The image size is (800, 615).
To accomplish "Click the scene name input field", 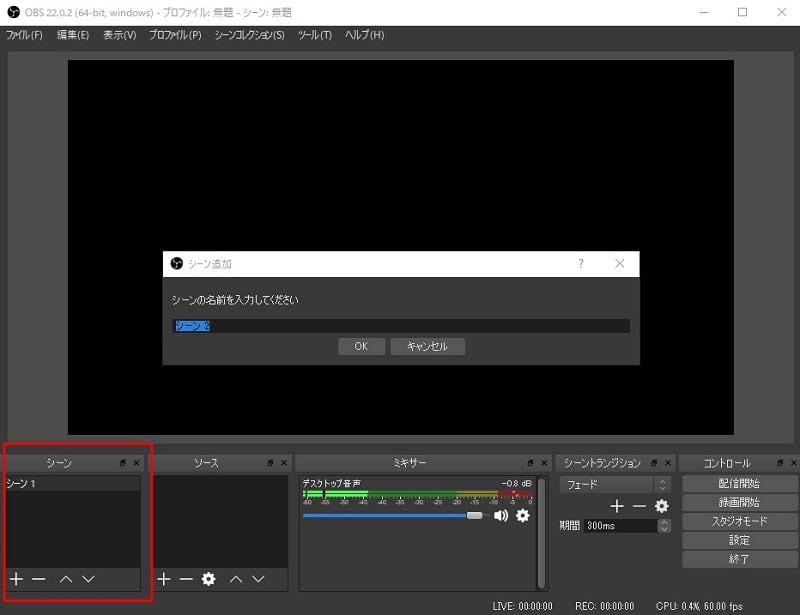I will pos(400,325).
